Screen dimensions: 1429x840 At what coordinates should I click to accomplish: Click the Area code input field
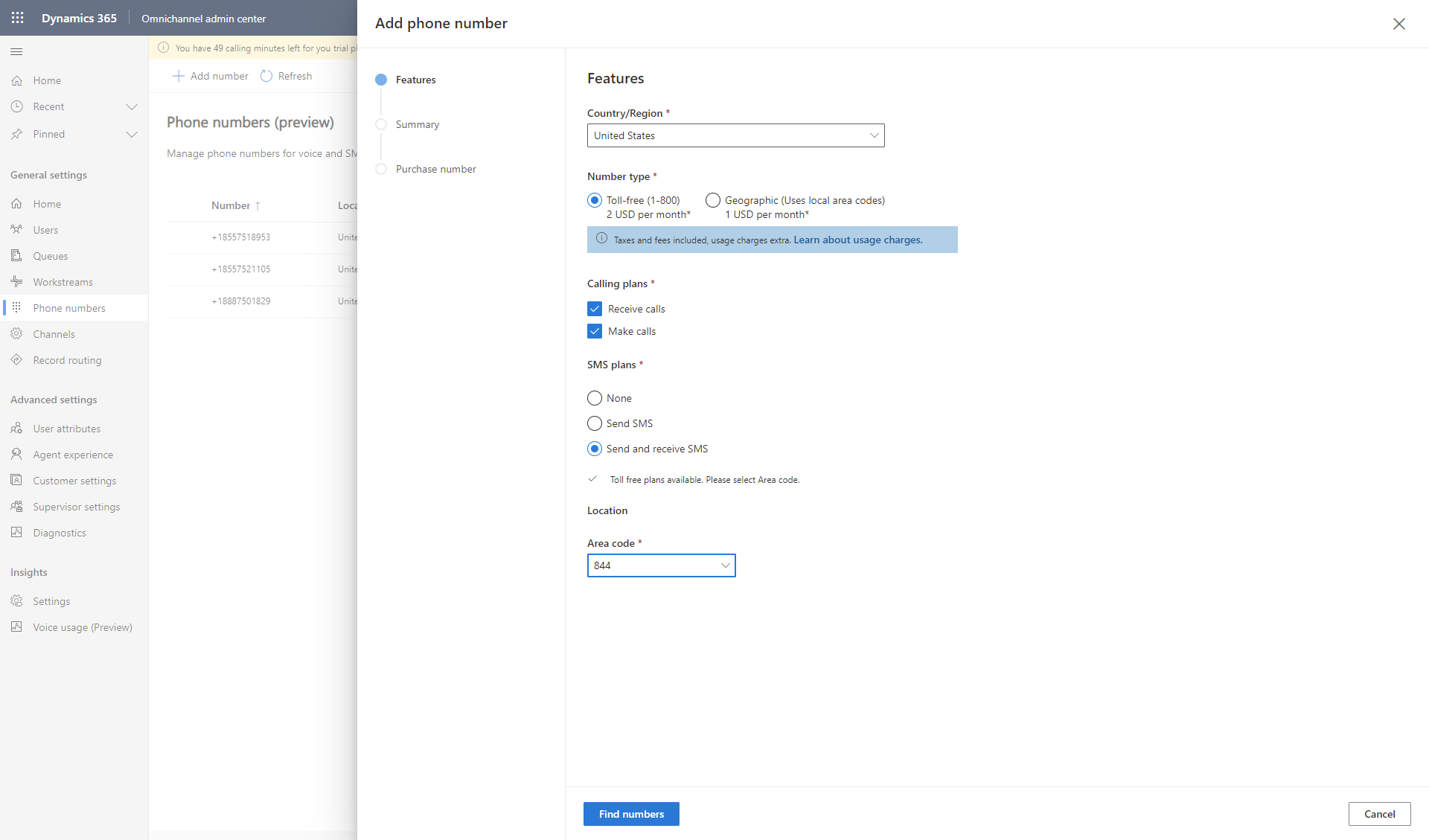(661, 565)
